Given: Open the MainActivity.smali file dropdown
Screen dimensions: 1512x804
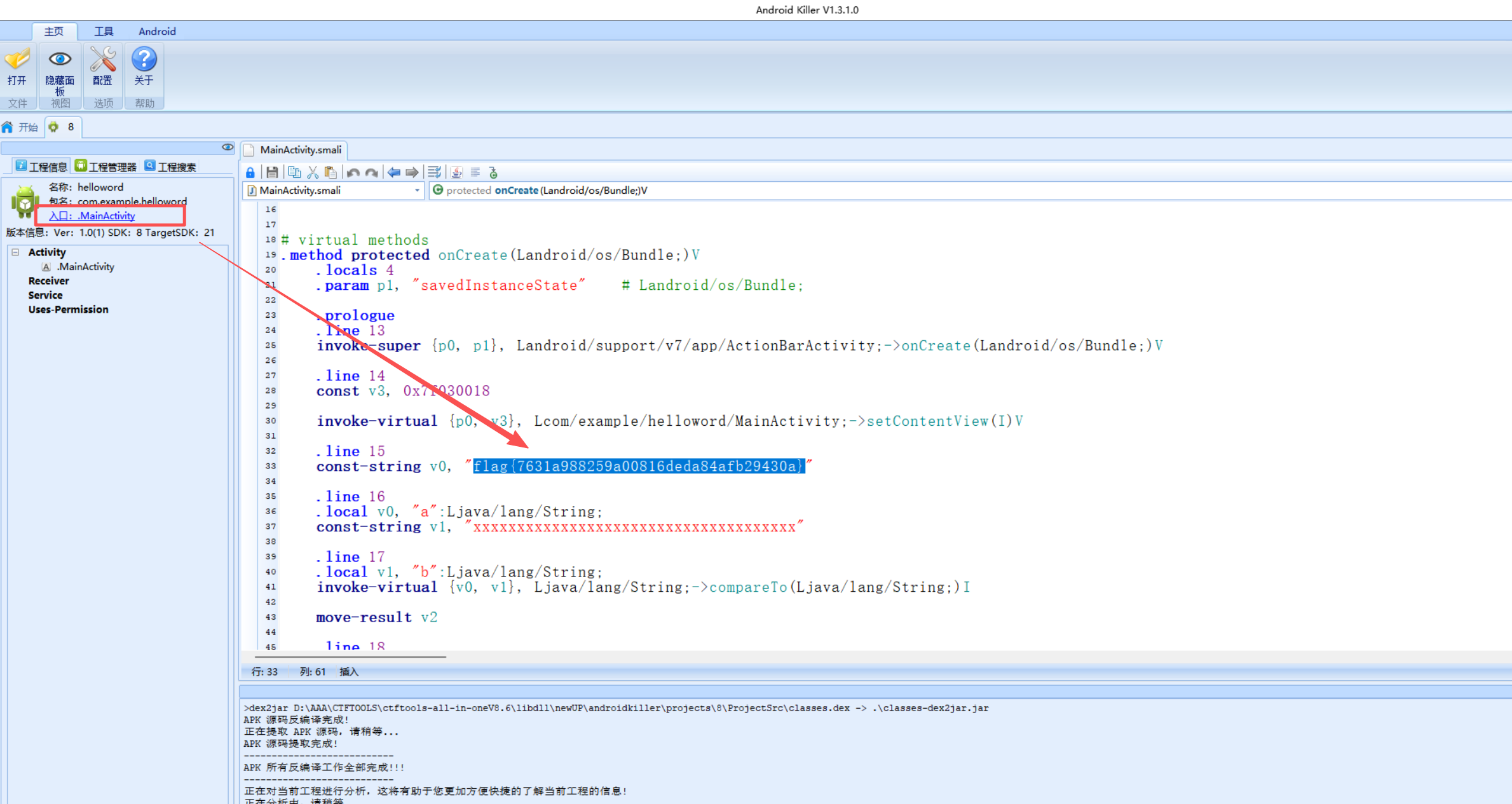Looking at the screenshot, I should click(x=417, y=190).
